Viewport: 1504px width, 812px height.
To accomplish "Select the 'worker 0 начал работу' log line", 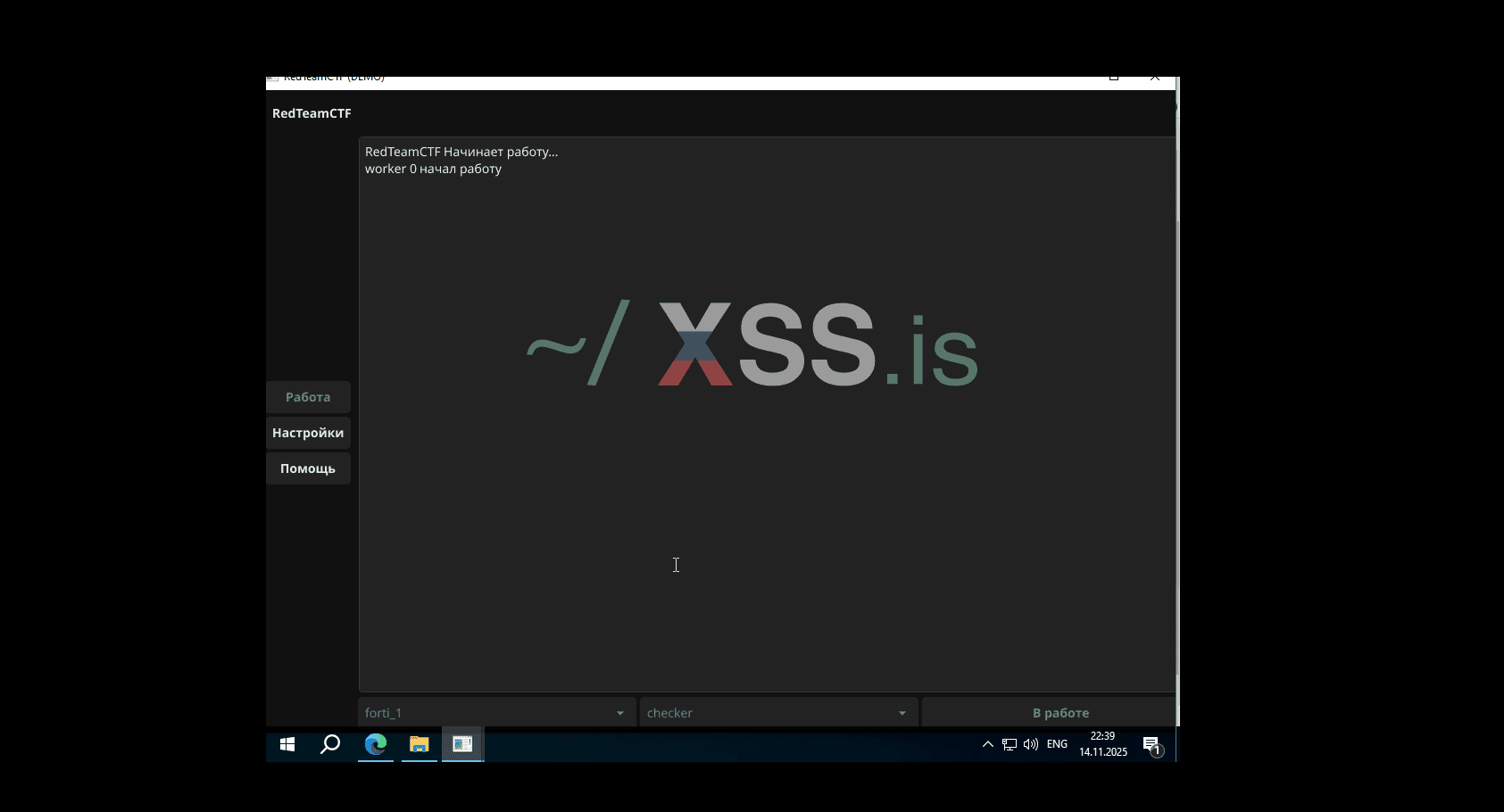I will pyautogui.click(x=433, y=169).
